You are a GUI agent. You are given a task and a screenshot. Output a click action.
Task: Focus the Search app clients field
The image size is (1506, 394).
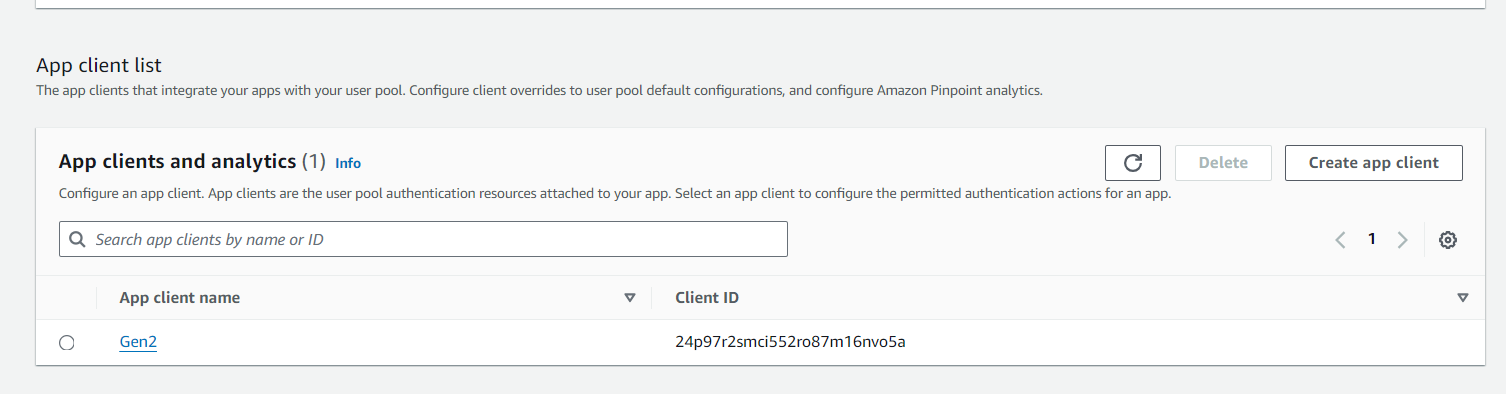[423, 239]
